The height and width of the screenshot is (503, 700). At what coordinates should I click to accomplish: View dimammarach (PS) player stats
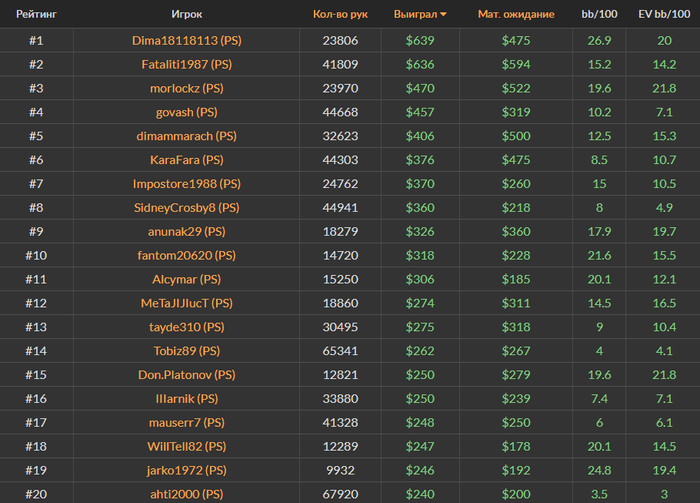pyautogui.click(x=187, y=136)
